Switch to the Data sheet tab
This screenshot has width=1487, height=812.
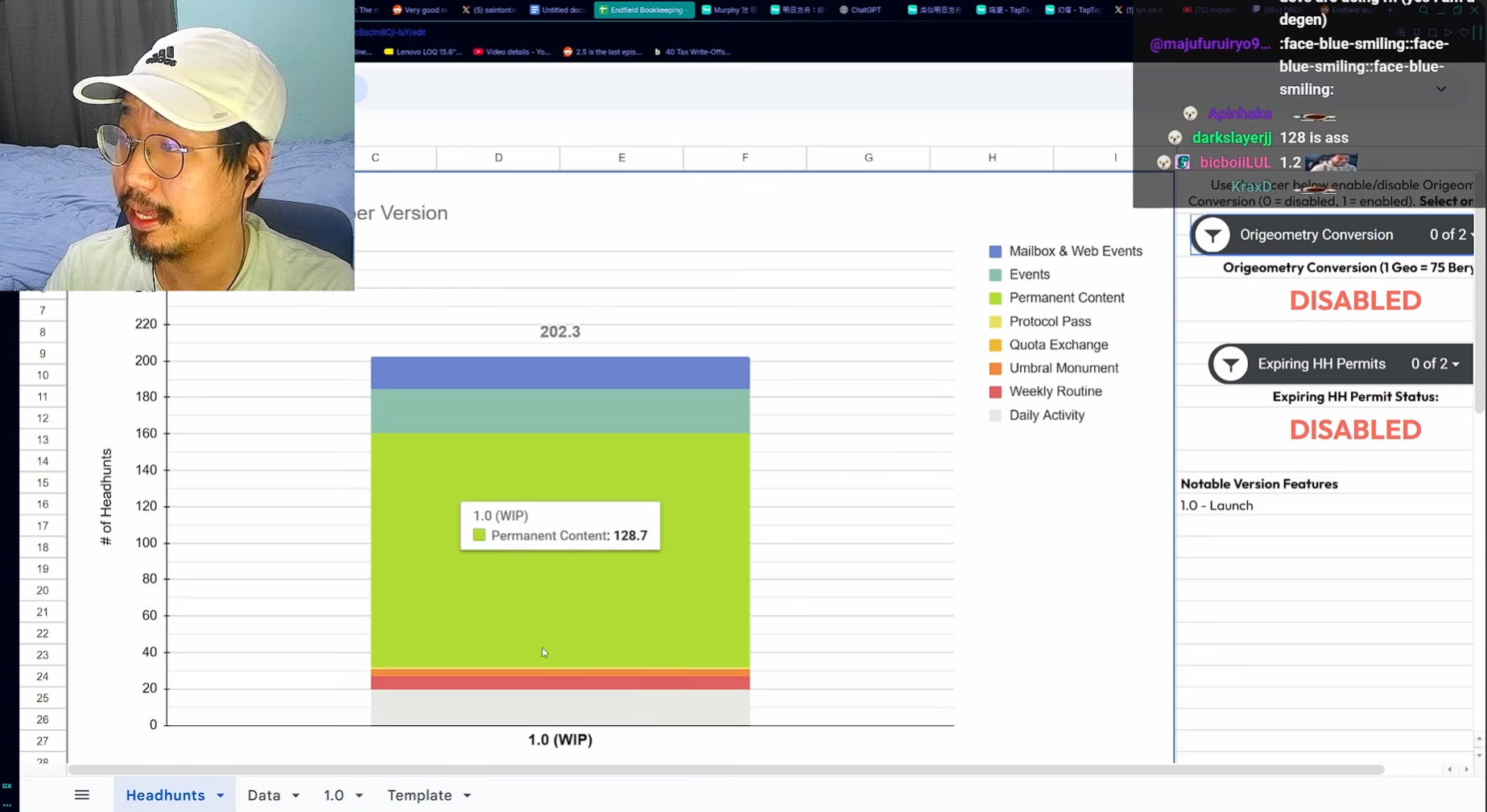click(x=264, y=795)
